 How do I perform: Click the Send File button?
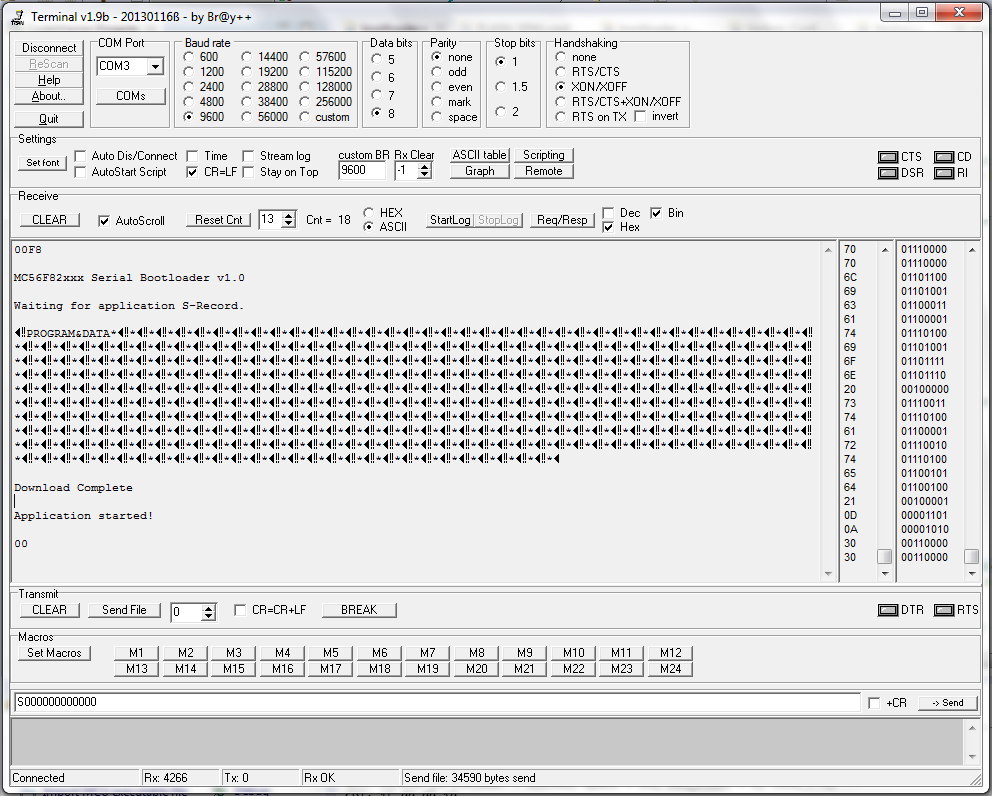pyautogui.click(x=124, y=610)
